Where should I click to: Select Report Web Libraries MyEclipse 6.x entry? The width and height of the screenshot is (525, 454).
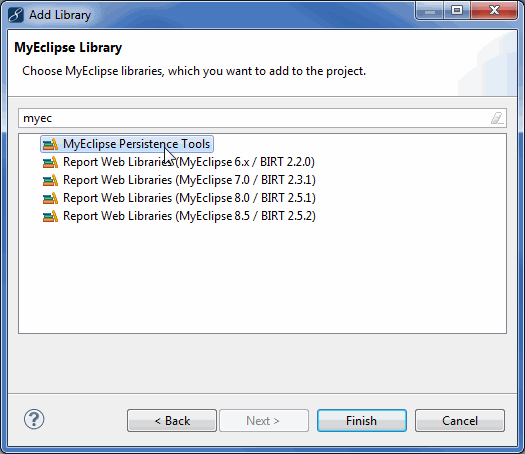[x=189, y=162]
